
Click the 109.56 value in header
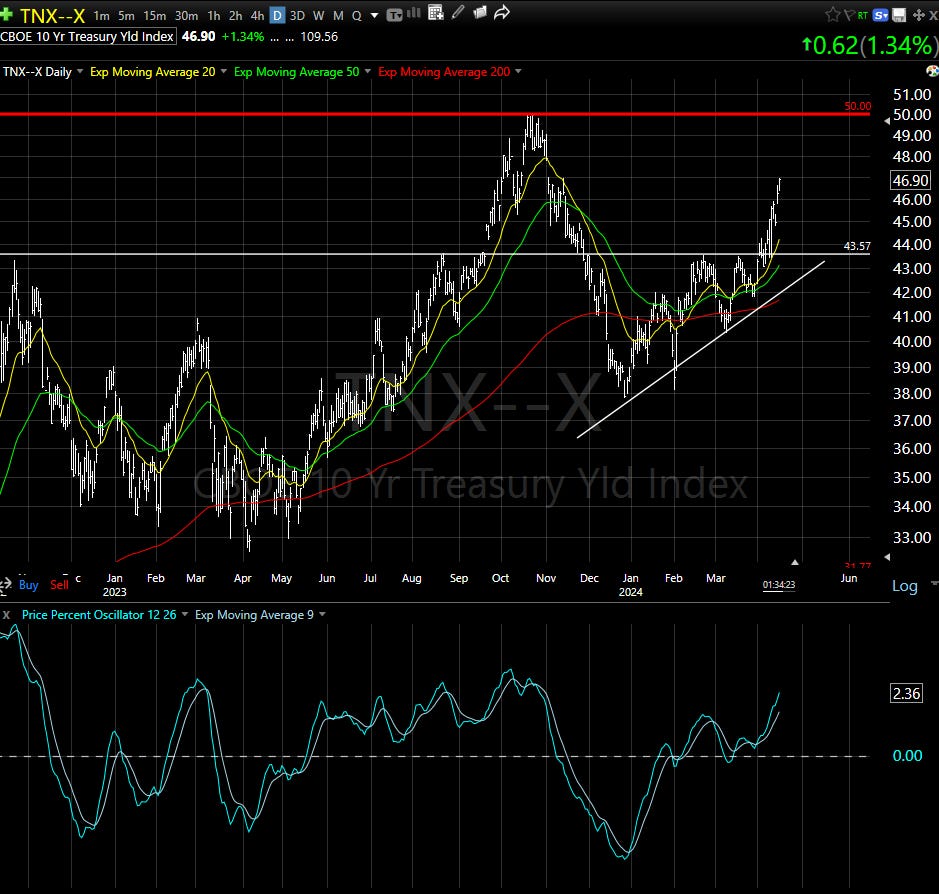(x=319, y=37)
